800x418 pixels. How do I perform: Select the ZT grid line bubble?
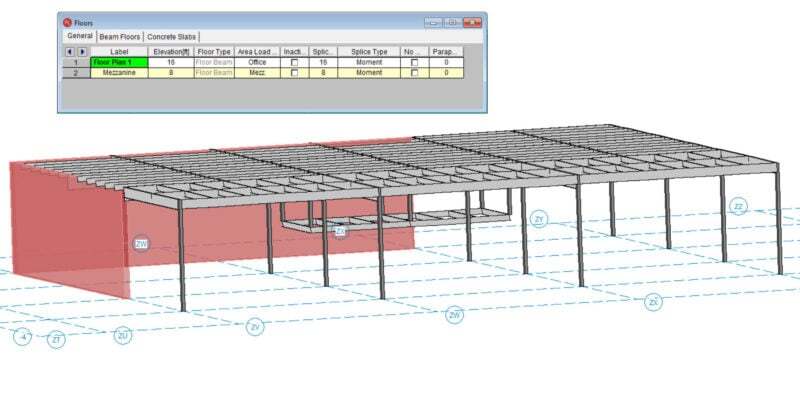(57, 340)
